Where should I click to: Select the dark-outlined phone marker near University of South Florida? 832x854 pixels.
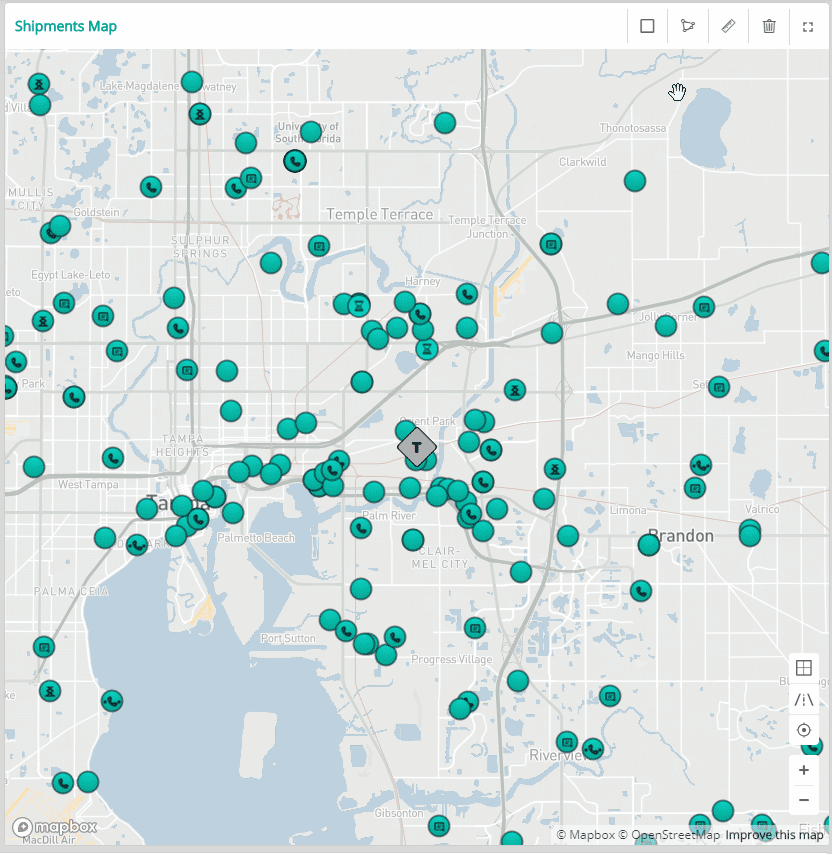pos(295,161)
